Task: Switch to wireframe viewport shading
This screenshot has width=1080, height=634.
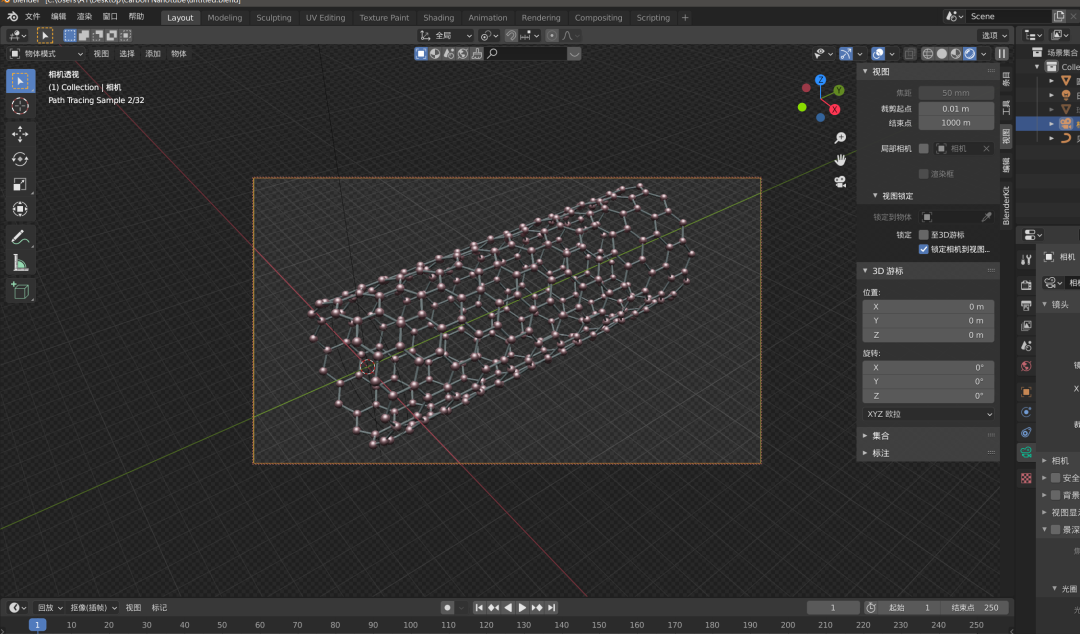Action: point(928,54)
